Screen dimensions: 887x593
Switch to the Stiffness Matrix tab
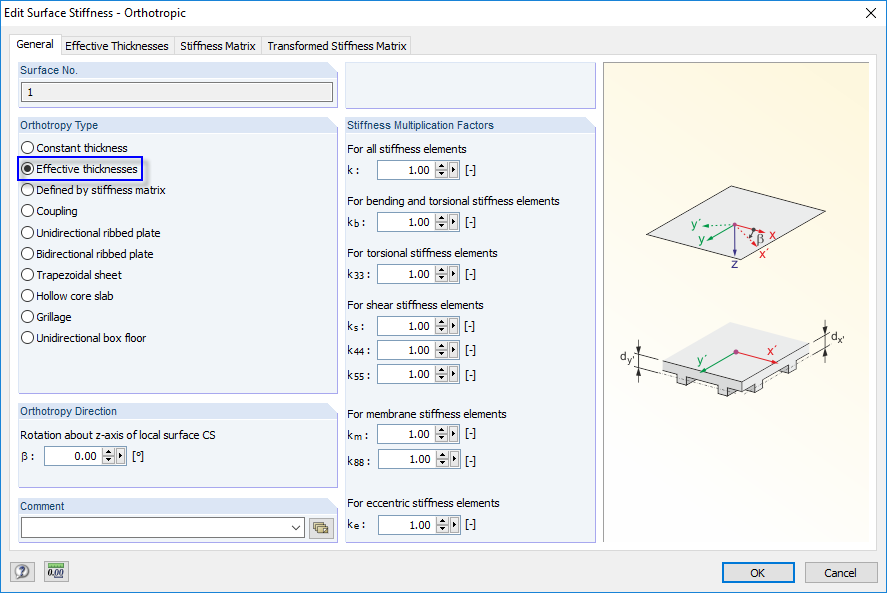coord(217,44)
